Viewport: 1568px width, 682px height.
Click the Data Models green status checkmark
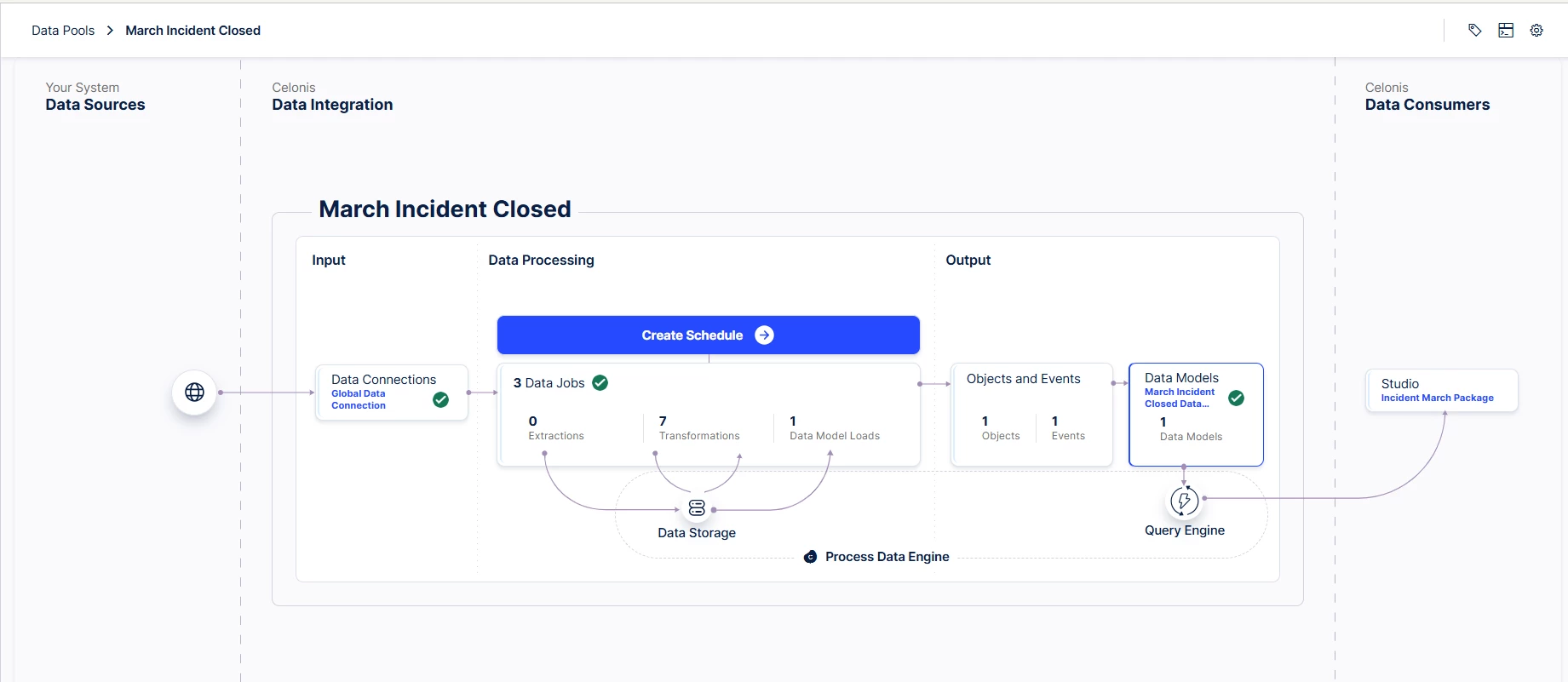(x=1236, y=398)
